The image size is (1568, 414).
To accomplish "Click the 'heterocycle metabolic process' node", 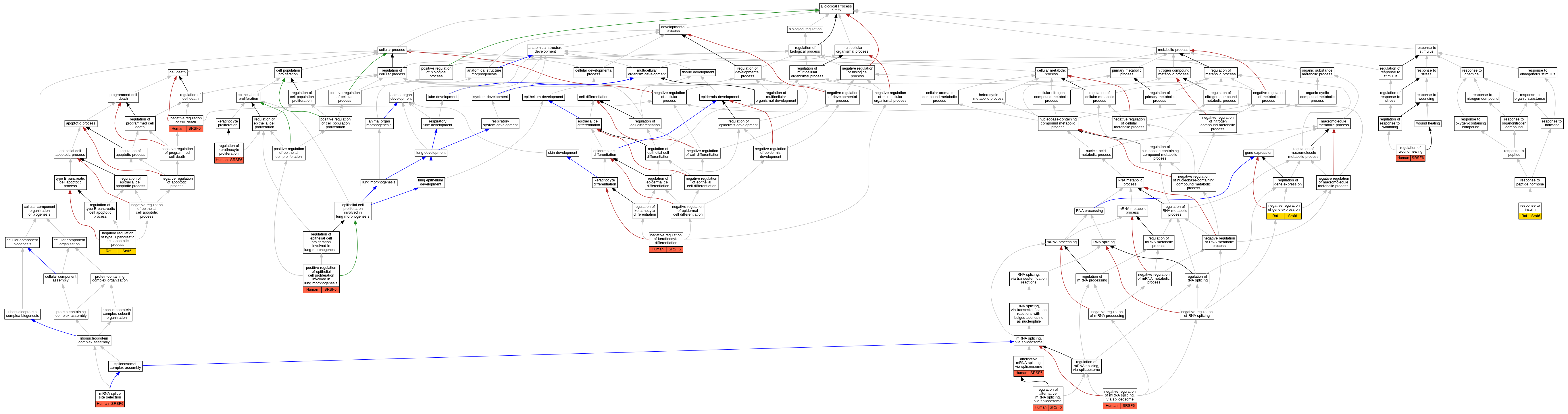I will [988, 97].
